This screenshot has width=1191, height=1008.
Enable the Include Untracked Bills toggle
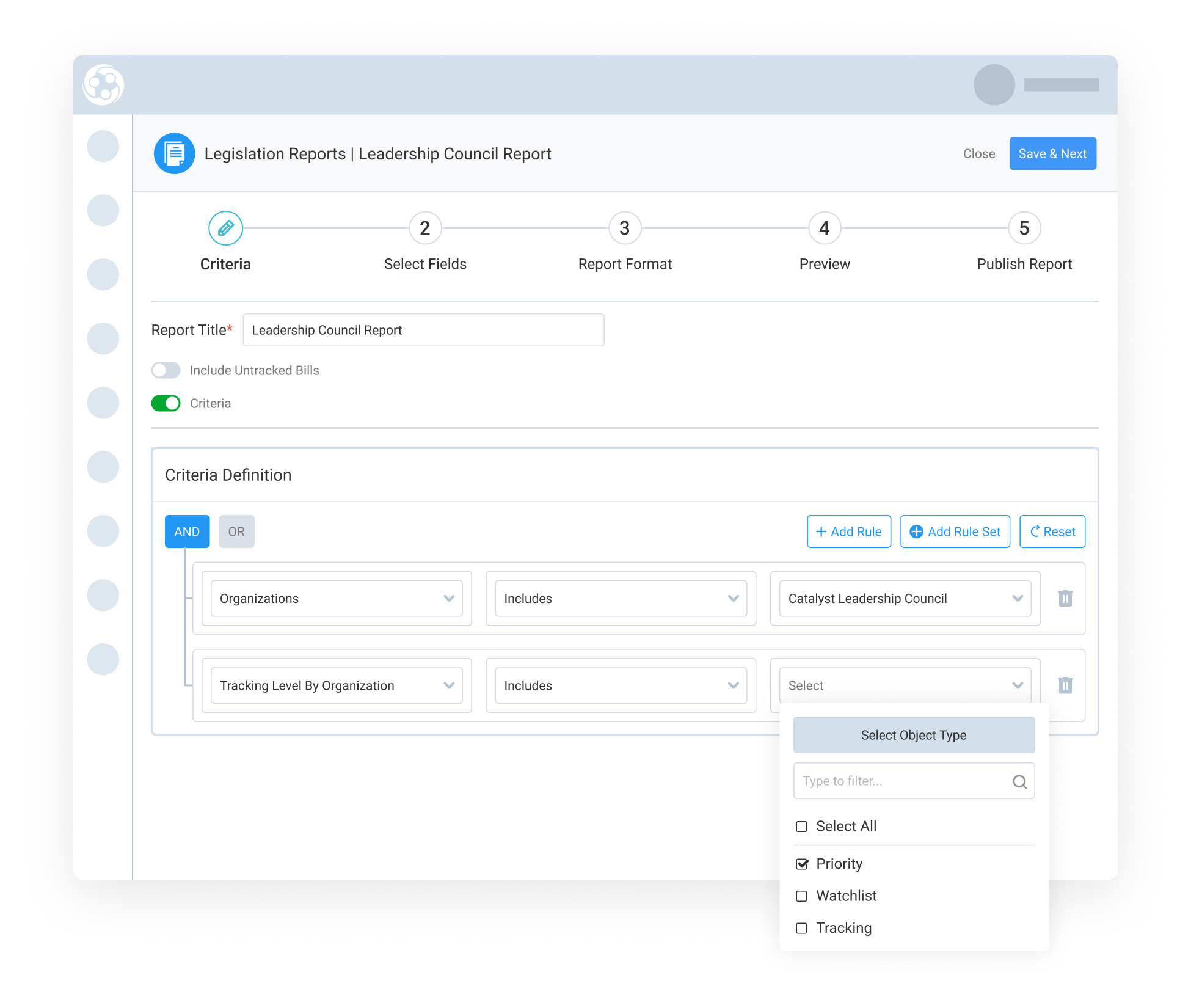(166, 370)
